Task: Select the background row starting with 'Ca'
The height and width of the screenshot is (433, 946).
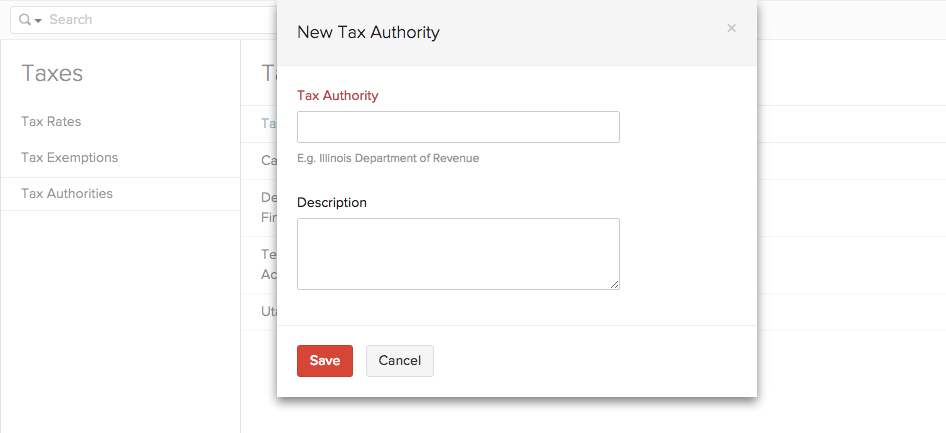Action: [x=268, y=160]
